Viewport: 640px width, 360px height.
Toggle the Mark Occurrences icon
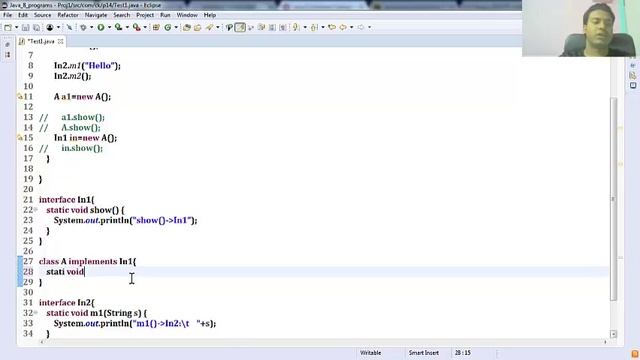[229, 27]
